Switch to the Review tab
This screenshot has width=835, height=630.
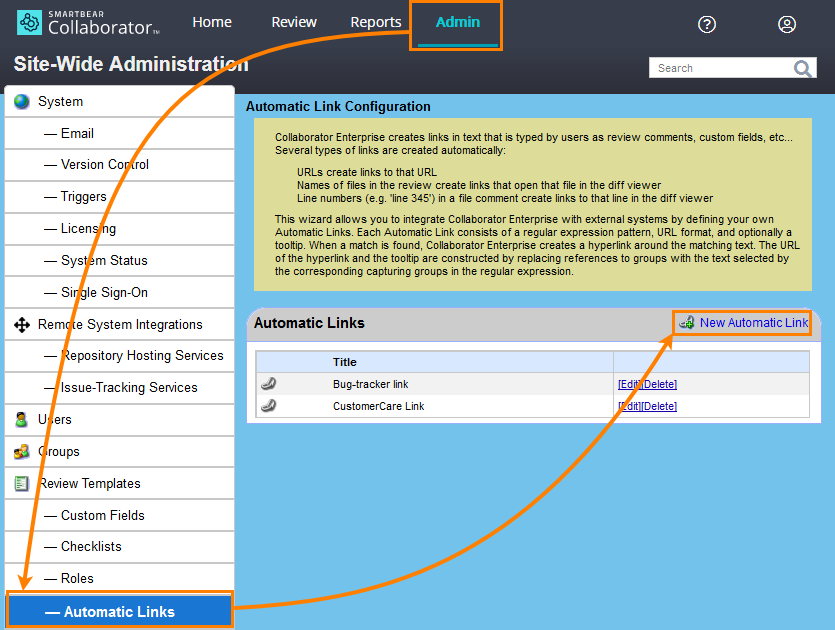tap(294, 22)
